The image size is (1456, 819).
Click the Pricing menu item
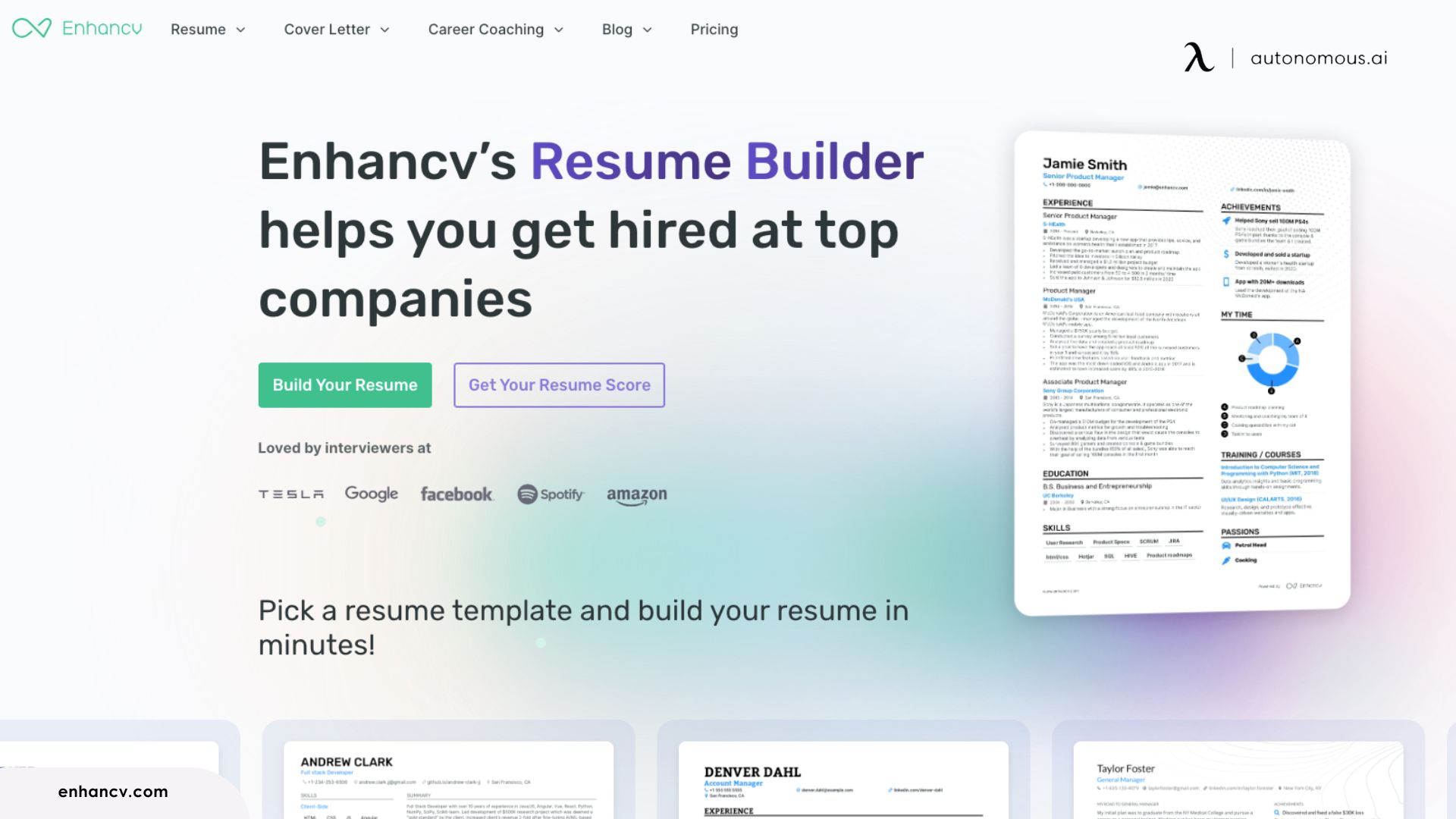click(714, 29)
